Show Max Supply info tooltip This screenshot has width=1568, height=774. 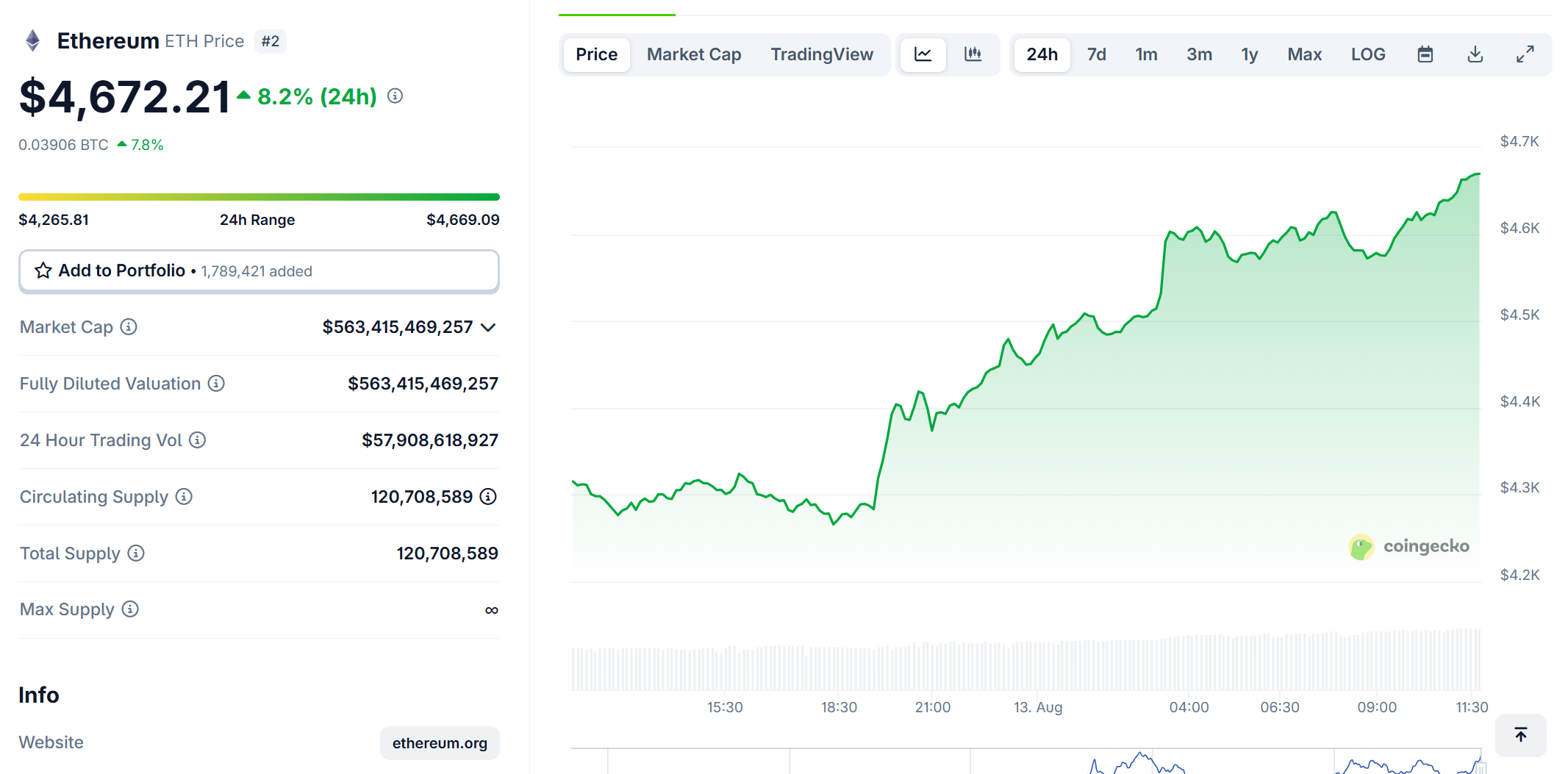[130, 609]
